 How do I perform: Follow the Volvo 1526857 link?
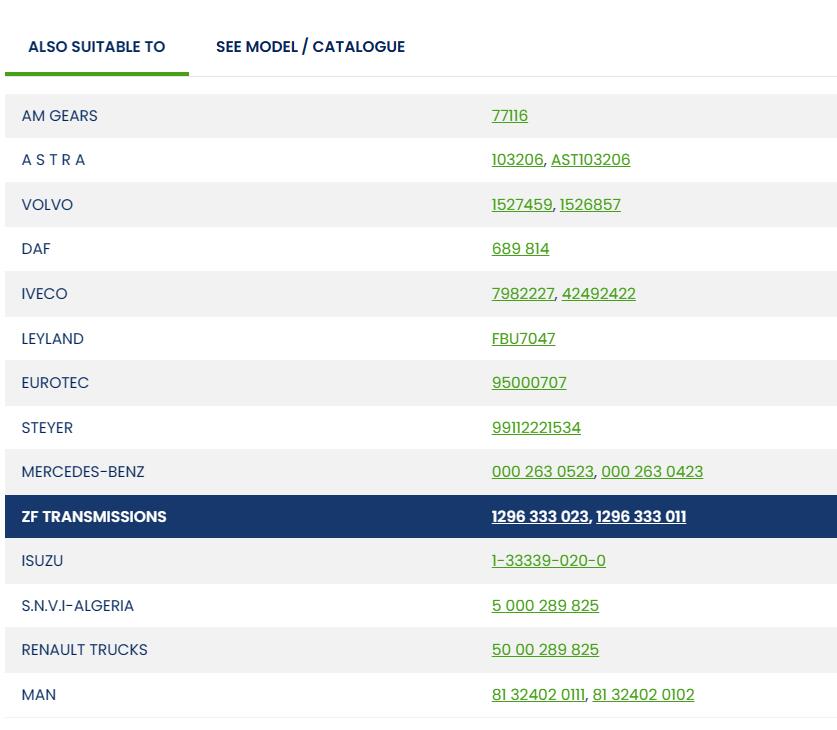click(590, 205)
